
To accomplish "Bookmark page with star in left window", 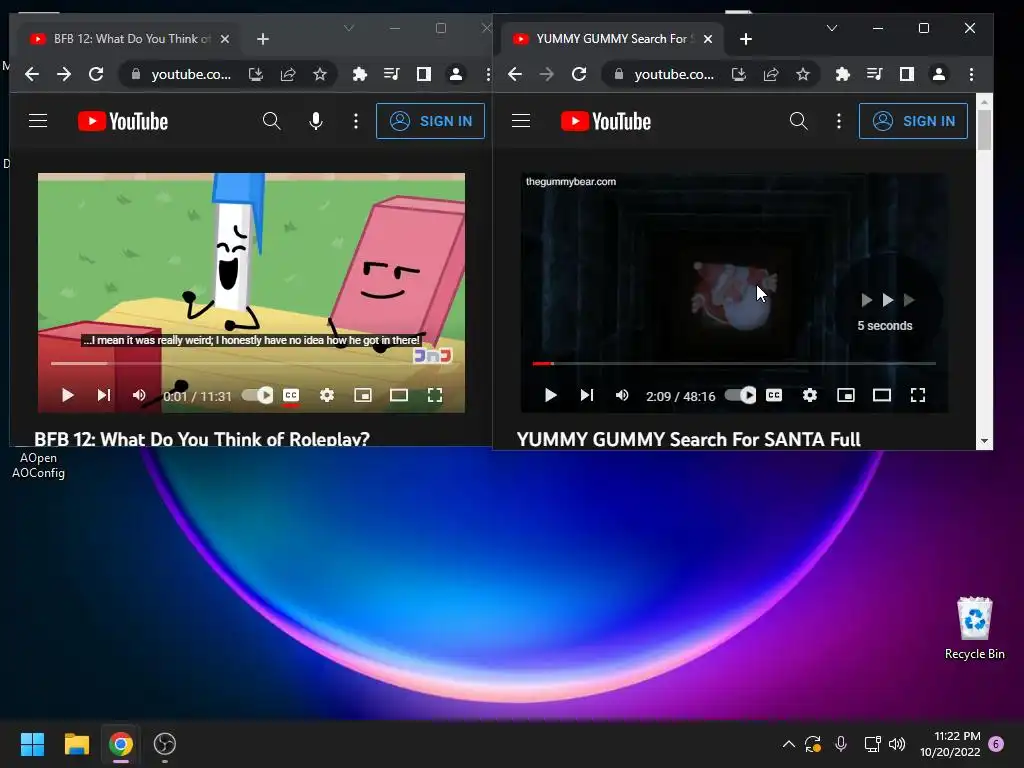I will click(x=319, y=74).
